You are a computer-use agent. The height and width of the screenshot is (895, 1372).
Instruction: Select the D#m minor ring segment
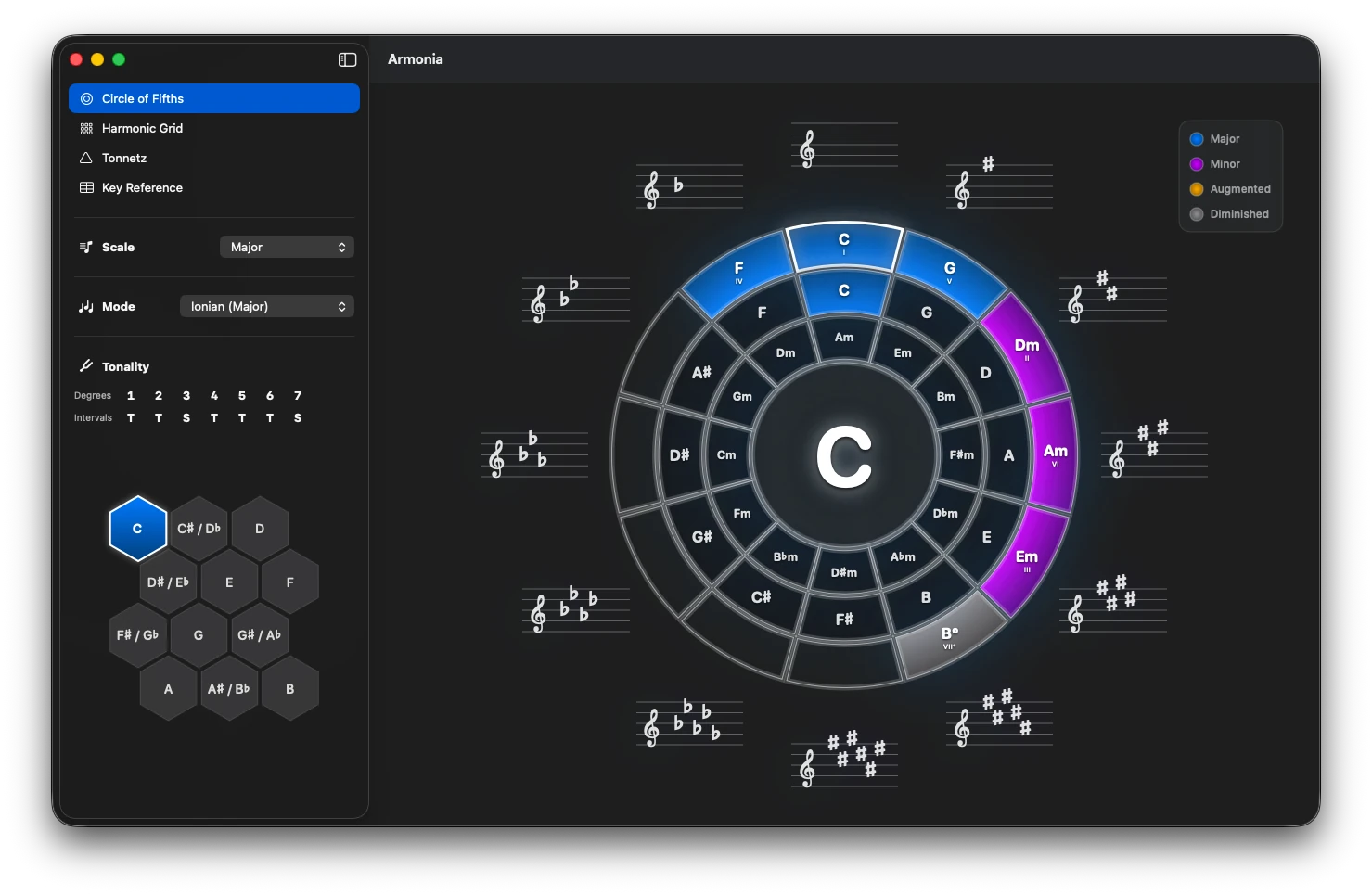[844, 572]
